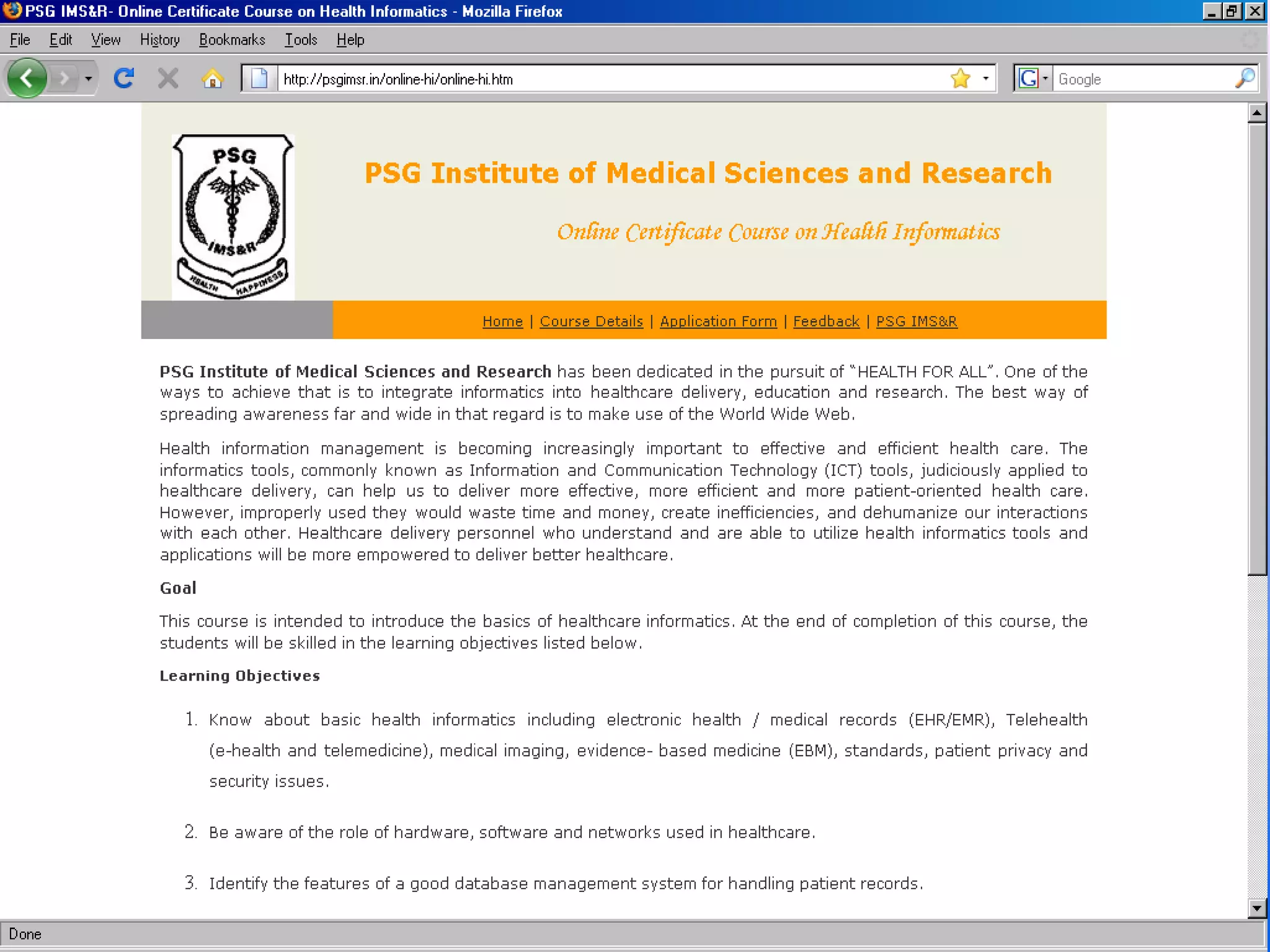Open the Bookmarks menu
Image resolution: width=1270 pixels, height=952 pixels.
[232, 40]
